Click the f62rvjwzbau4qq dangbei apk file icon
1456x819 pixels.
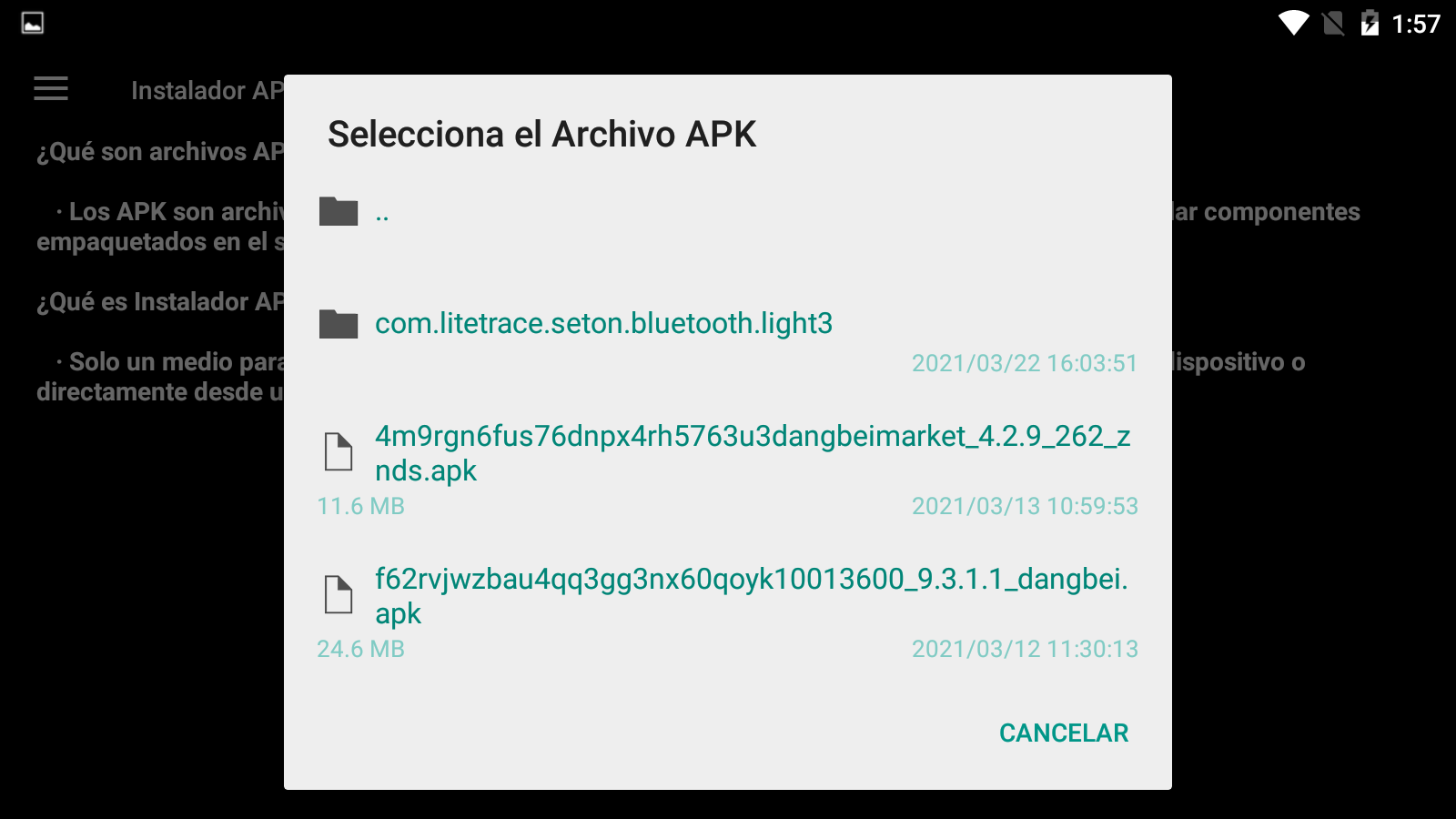click(339, 595)
